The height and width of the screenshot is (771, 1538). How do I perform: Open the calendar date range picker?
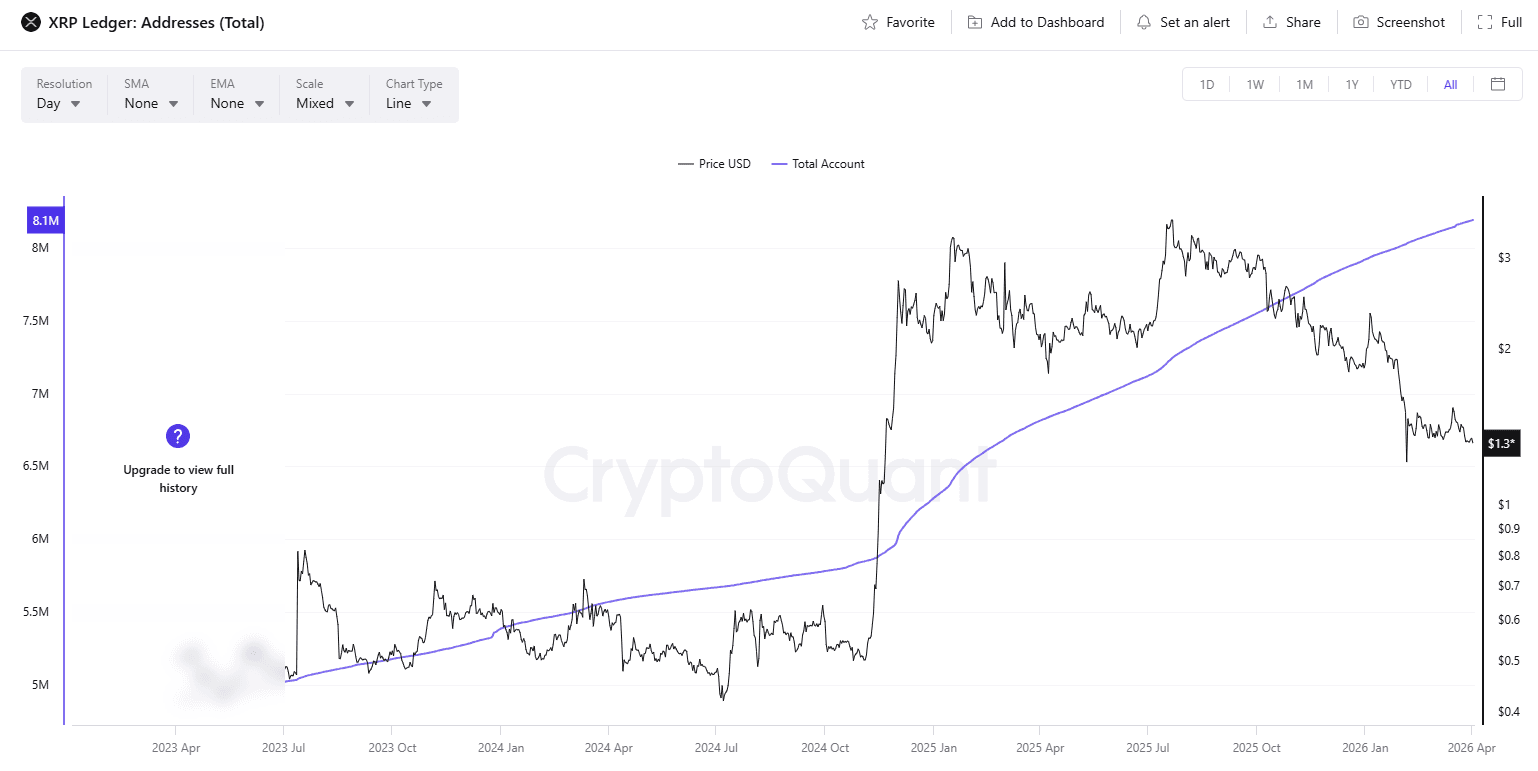click(x=1498, y=84)
